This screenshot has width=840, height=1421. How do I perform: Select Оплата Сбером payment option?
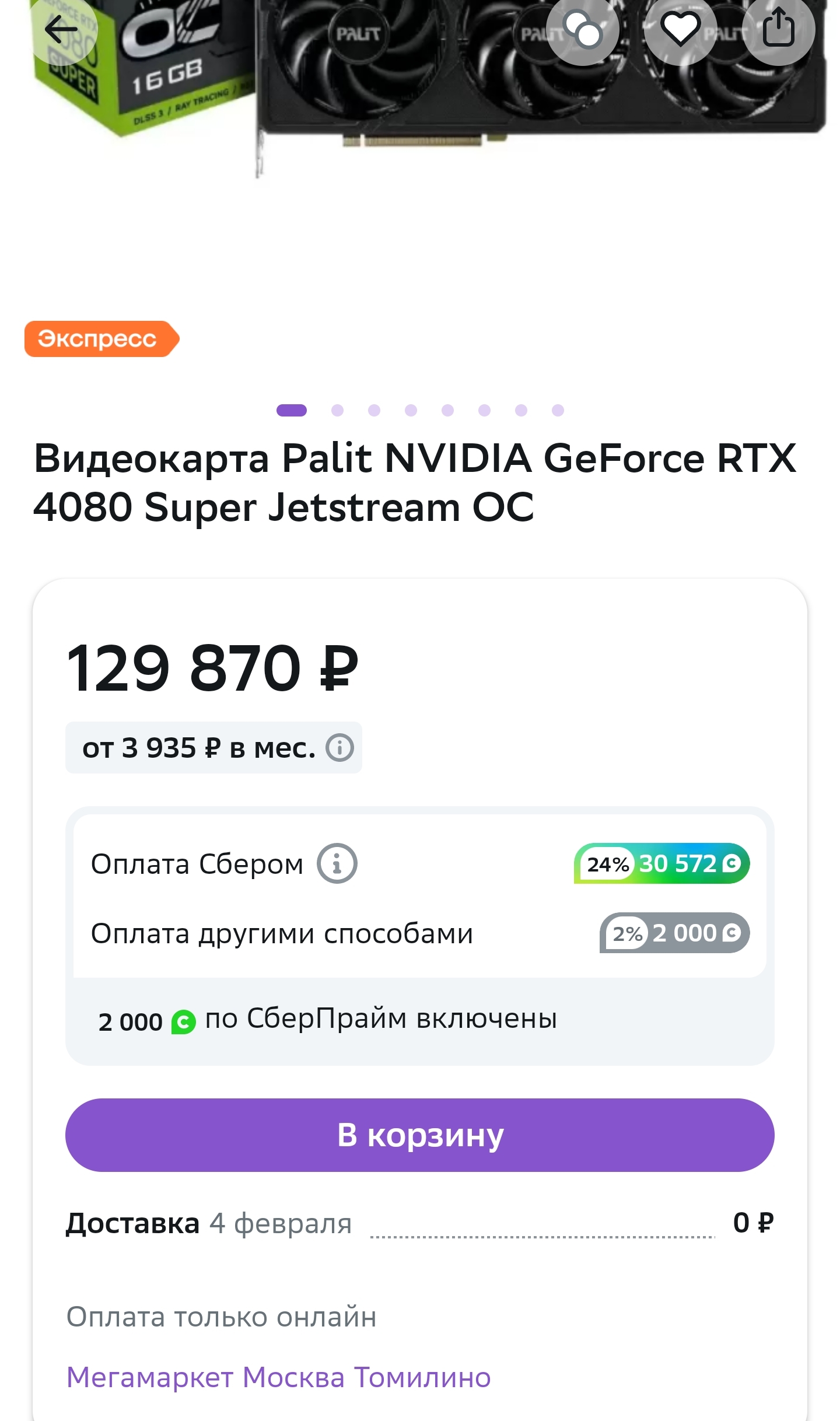197,864
